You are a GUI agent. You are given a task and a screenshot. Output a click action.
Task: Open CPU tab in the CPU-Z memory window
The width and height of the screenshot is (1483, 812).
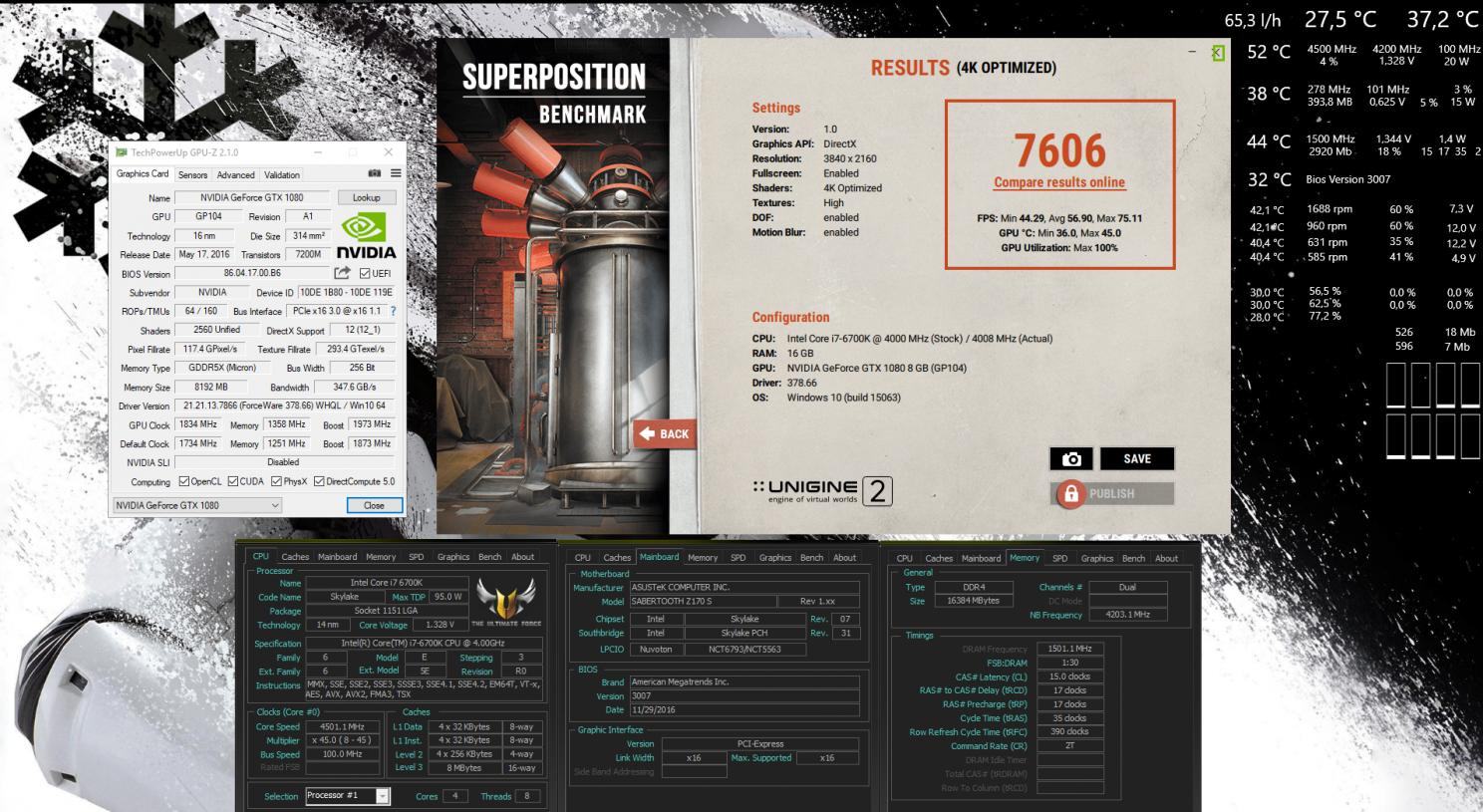(x=904, y=559)
